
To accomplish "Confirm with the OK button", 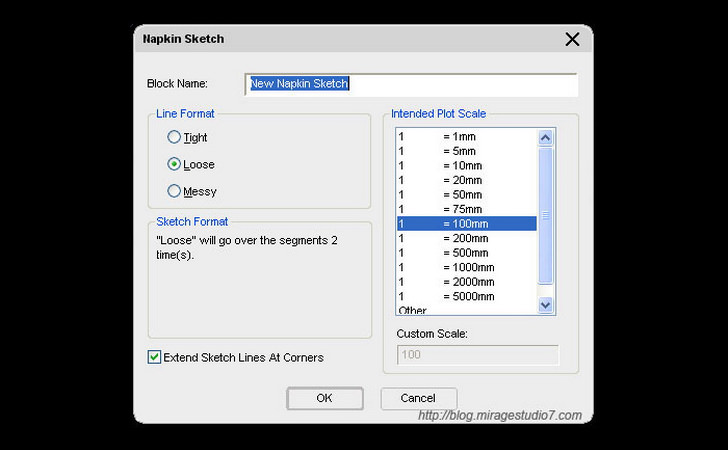I will click(325, 398).
